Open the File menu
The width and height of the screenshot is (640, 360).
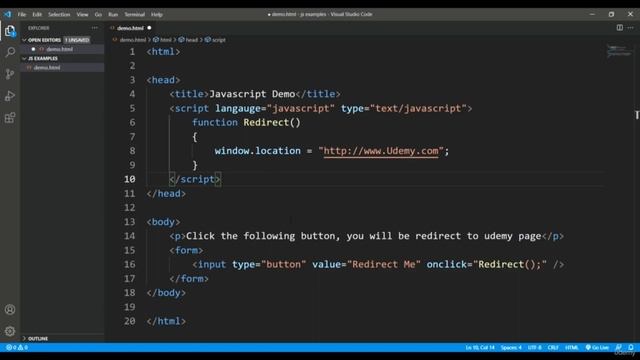[x=22, y=14]
